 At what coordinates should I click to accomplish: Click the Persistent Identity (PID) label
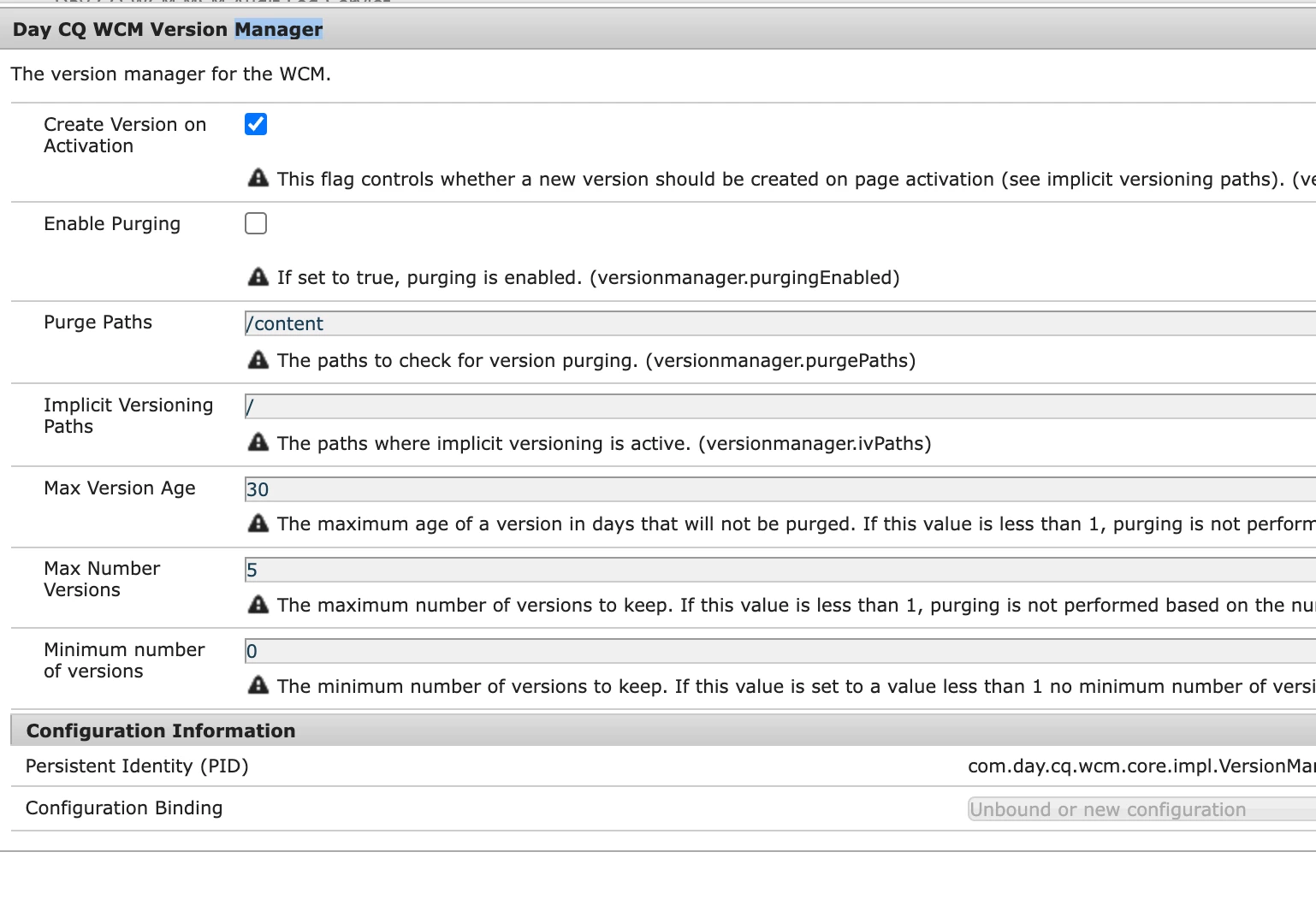coord(137,766)
